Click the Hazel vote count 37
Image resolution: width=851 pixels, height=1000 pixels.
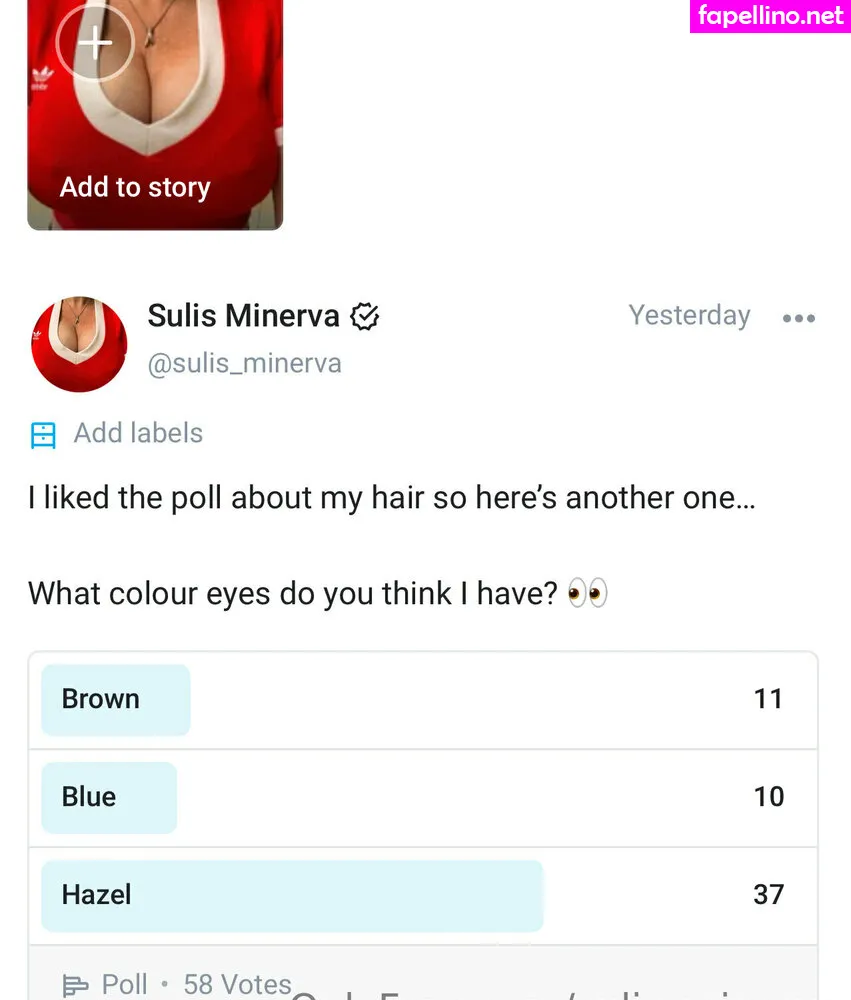point(768,894)
